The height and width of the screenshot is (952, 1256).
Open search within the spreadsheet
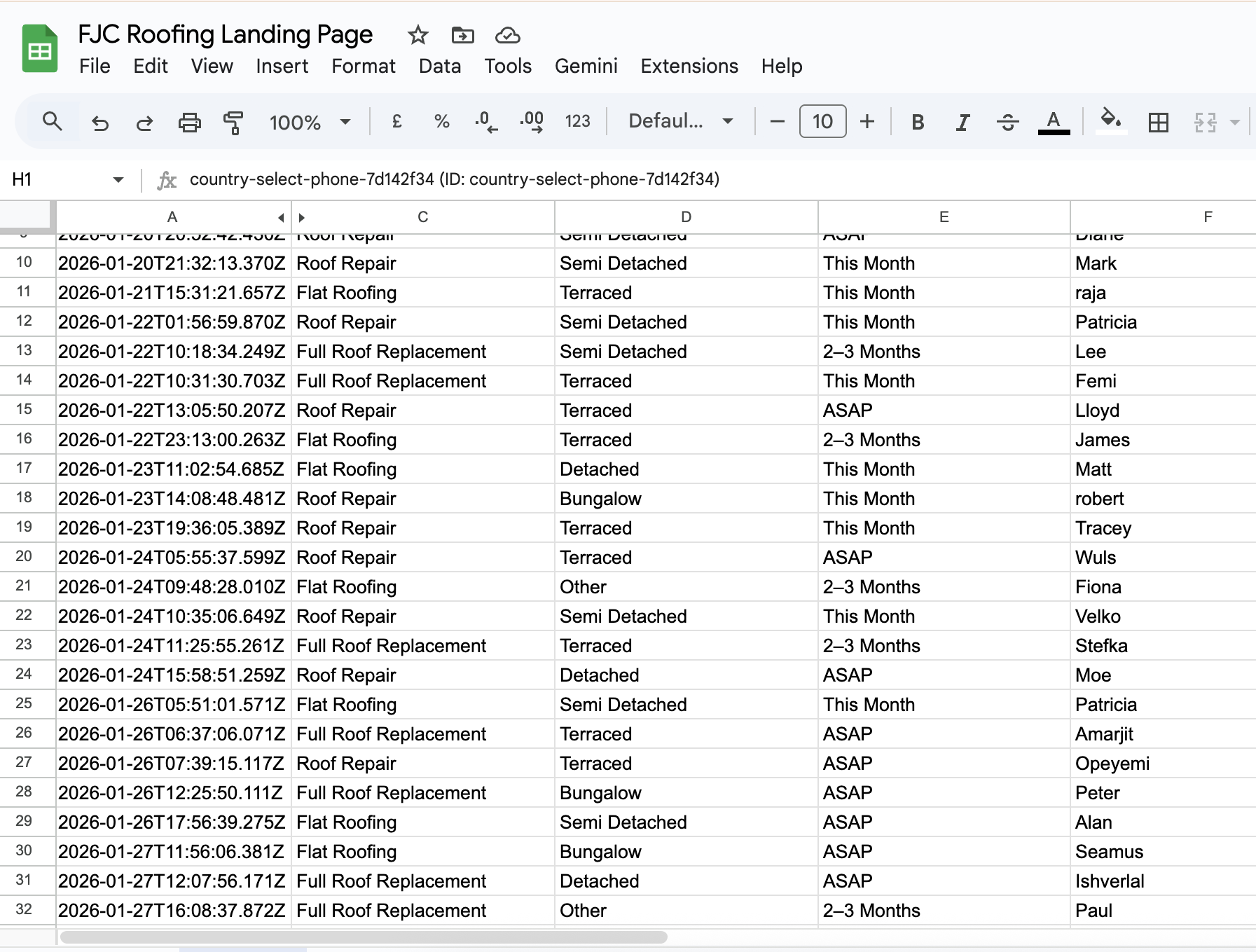[53, 121]
